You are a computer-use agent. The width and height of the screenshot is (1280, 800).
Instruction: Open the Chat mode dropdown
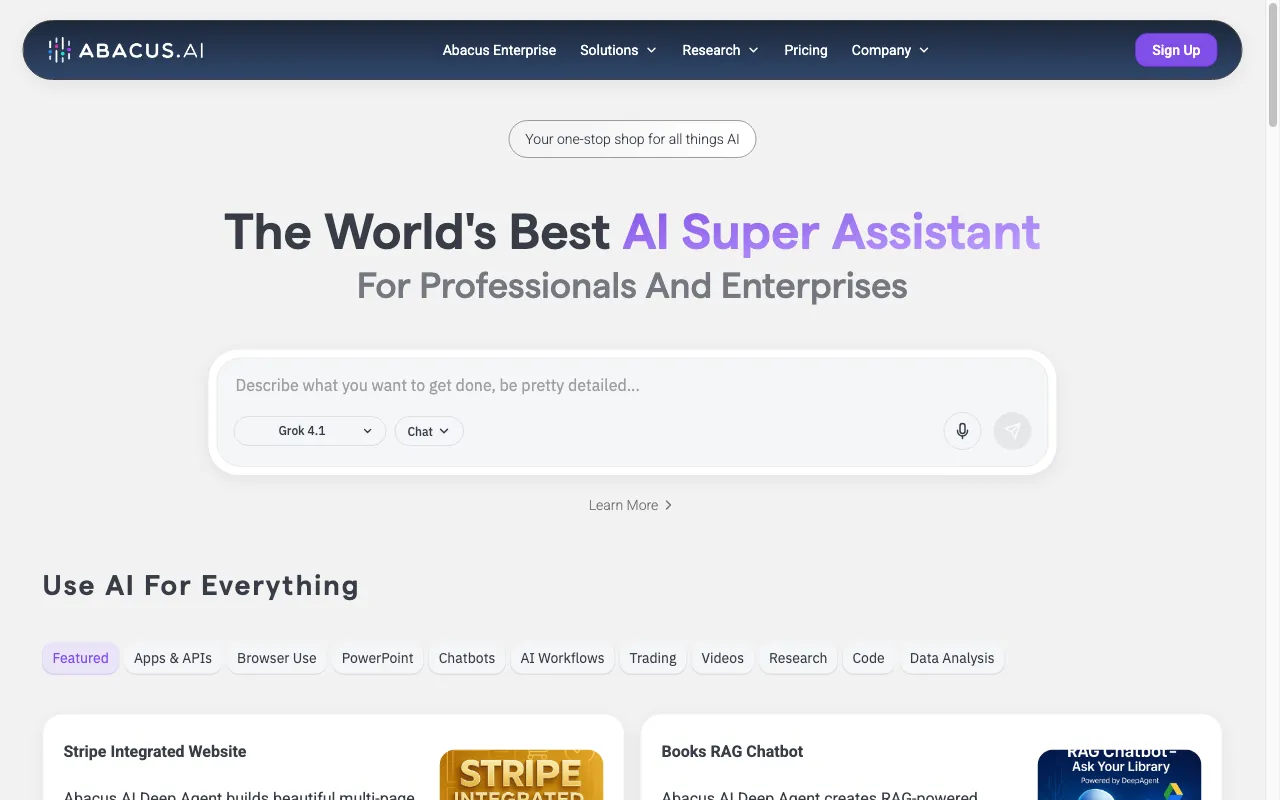(429, 431)
